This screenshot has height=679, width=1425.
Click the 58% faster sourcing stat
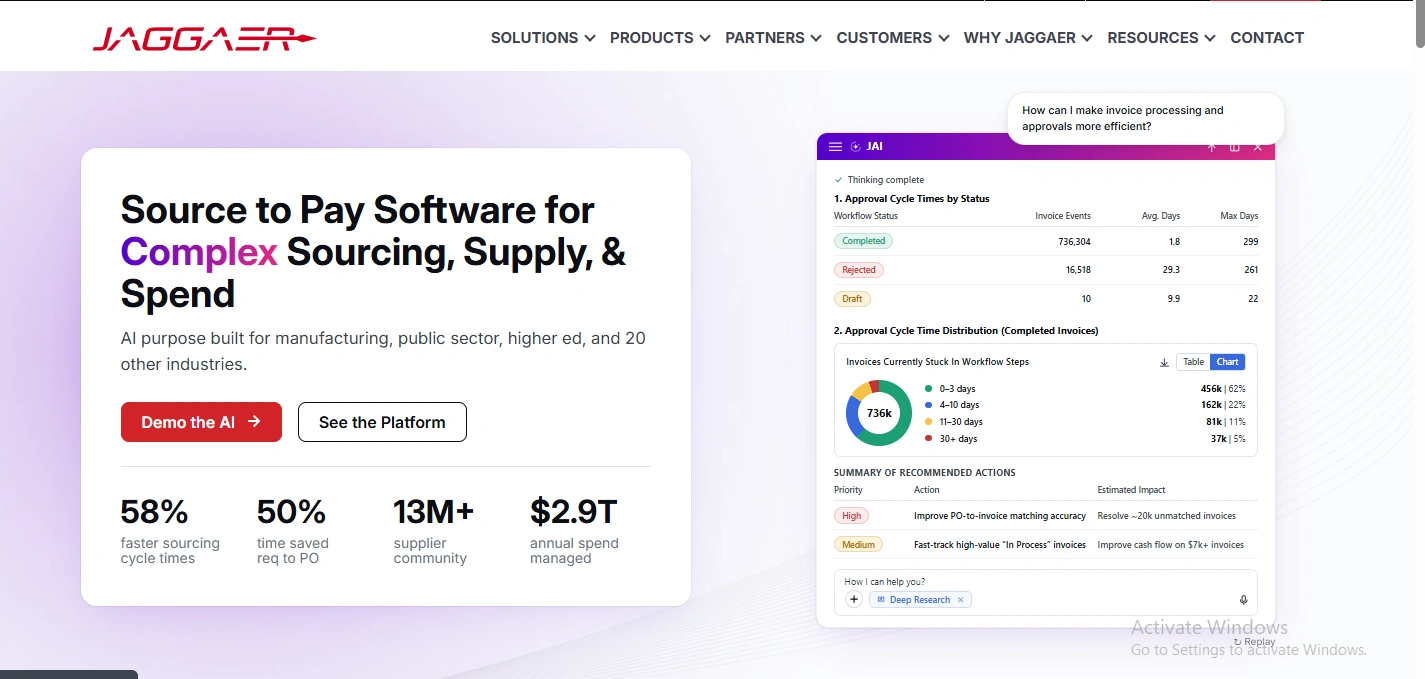[170, 531]
